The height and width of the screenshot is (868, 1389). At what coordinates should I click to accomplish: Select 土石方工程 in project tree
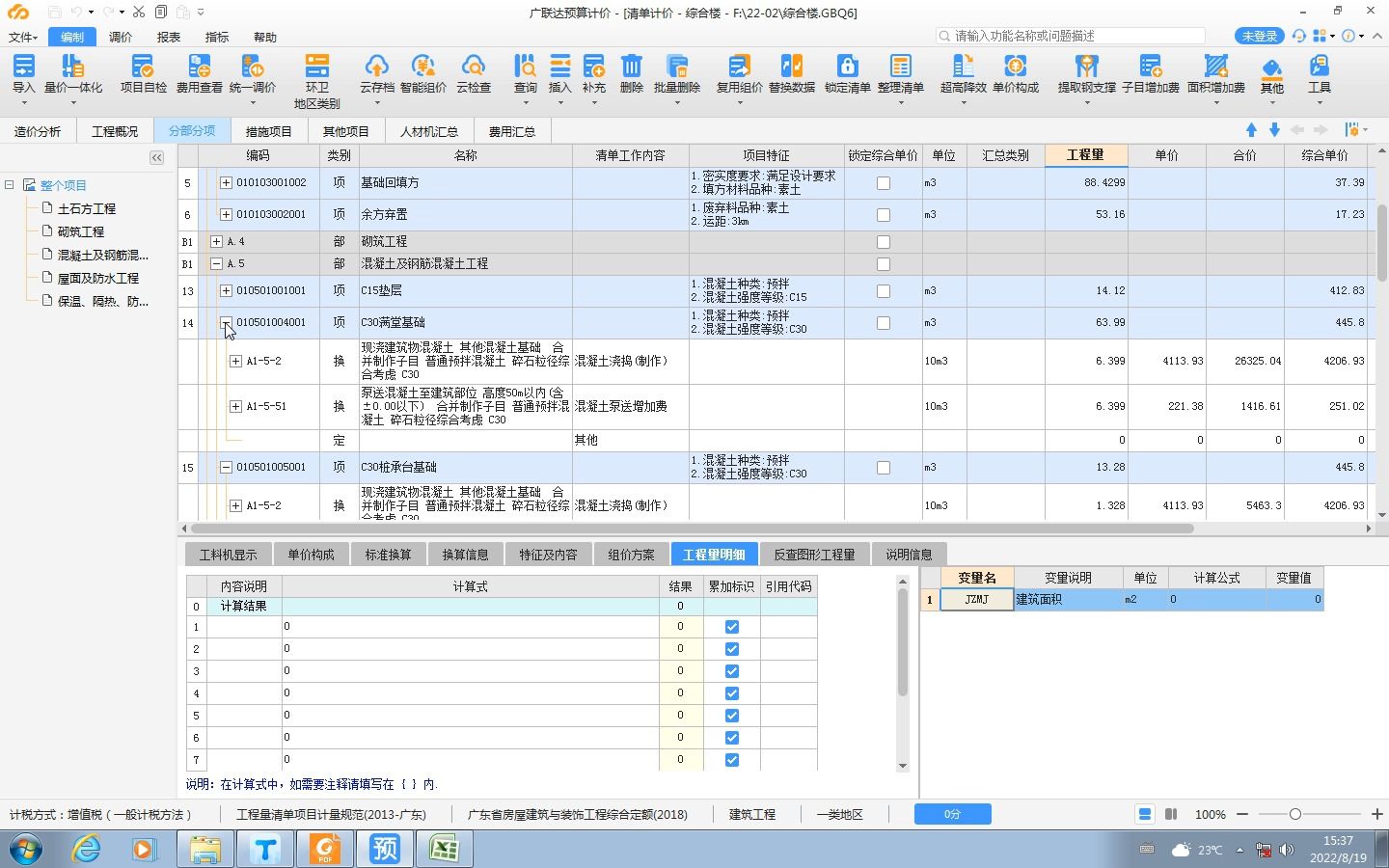tap(86, 208)
